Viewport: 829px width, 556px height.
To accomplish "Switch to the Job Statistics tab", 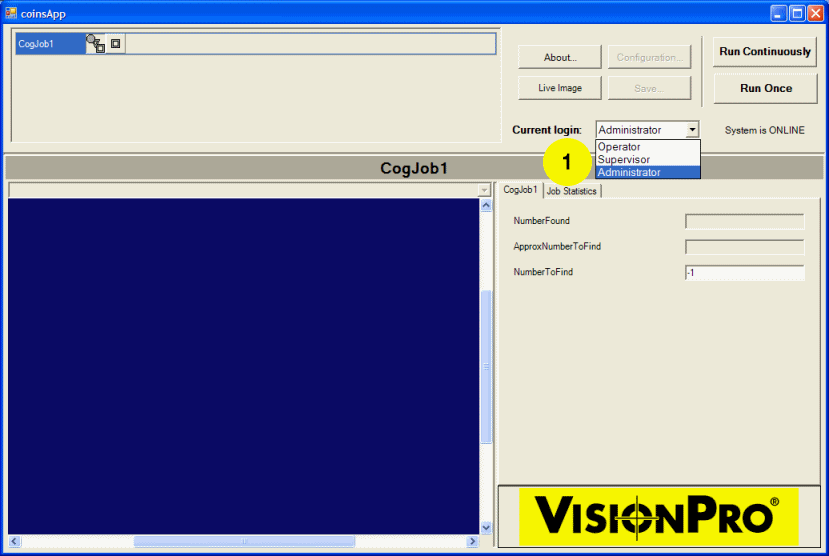I will 571,191.
